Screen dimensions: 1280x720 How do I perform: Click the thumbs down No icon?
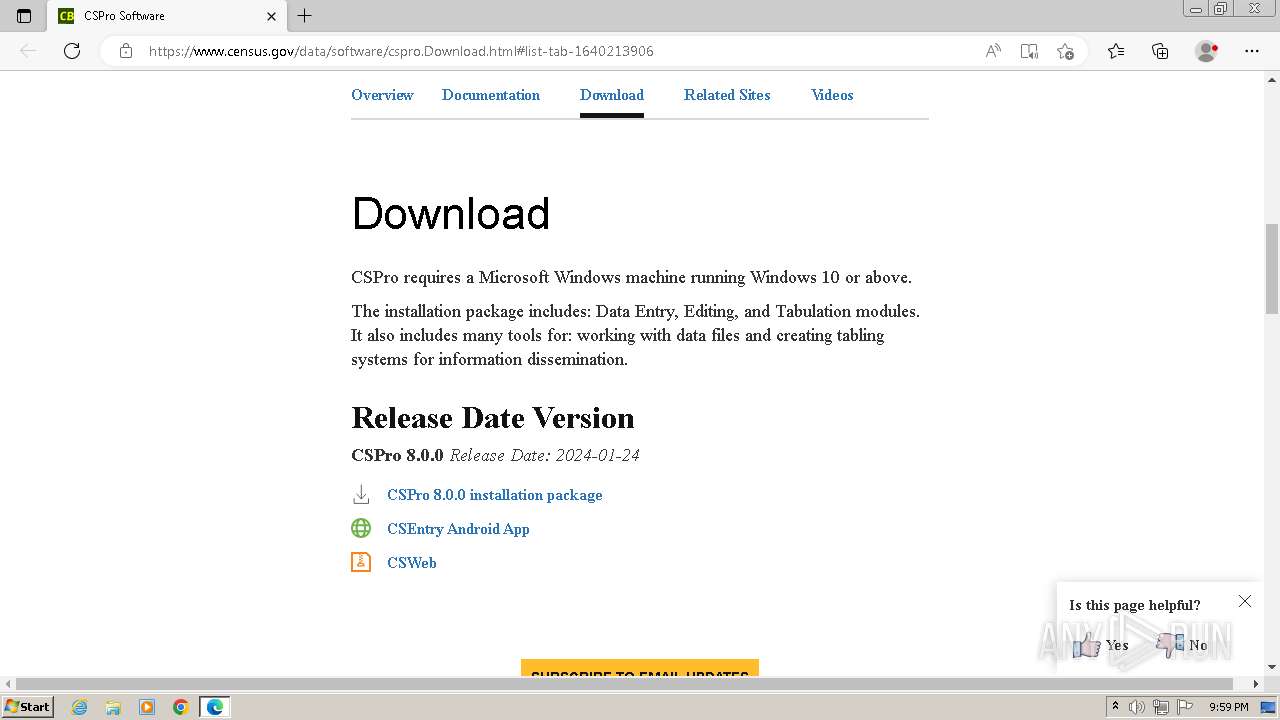click(x=1170, y=645)
